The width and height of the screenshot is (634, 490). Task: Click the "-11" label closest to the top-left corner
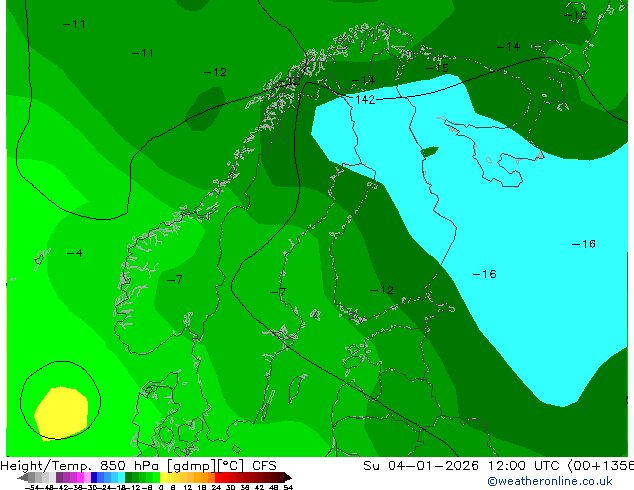74,24
